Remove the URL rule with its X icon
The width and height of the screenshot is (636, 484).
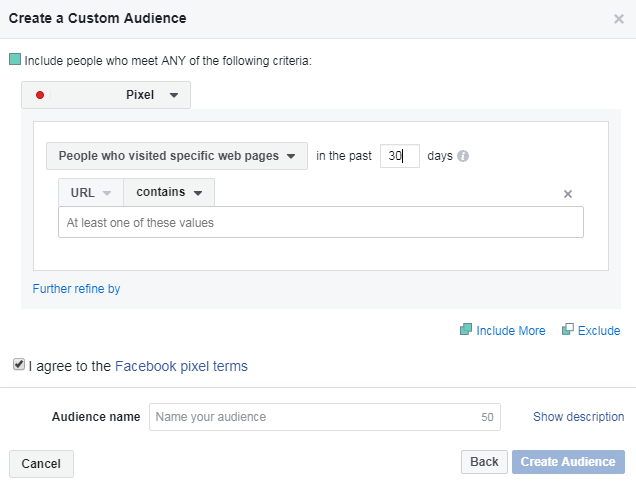(x=568, y=194)
